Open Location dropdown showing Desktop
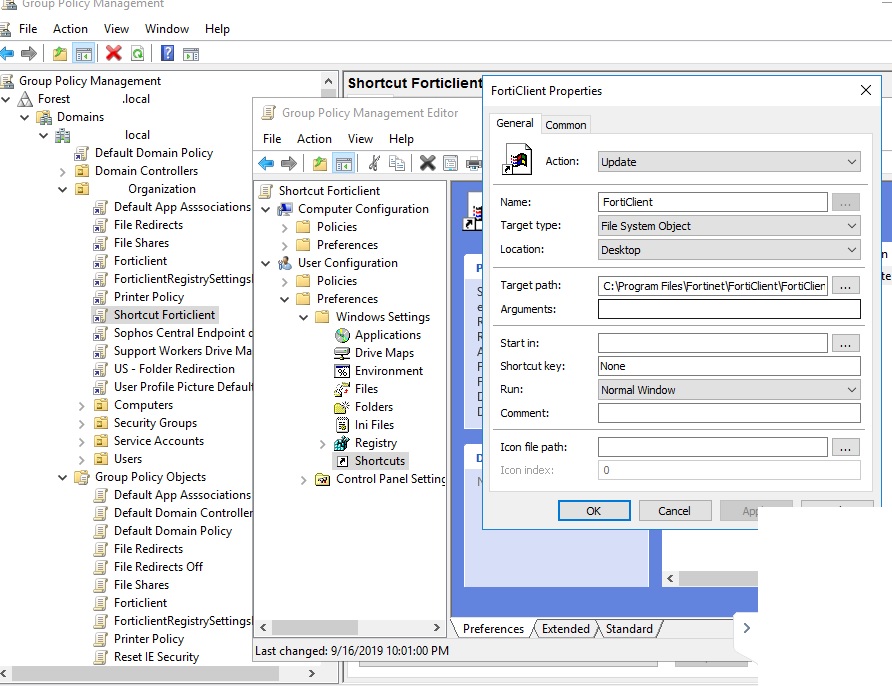This screenshot has height=686, width=892. coord(729,250)
